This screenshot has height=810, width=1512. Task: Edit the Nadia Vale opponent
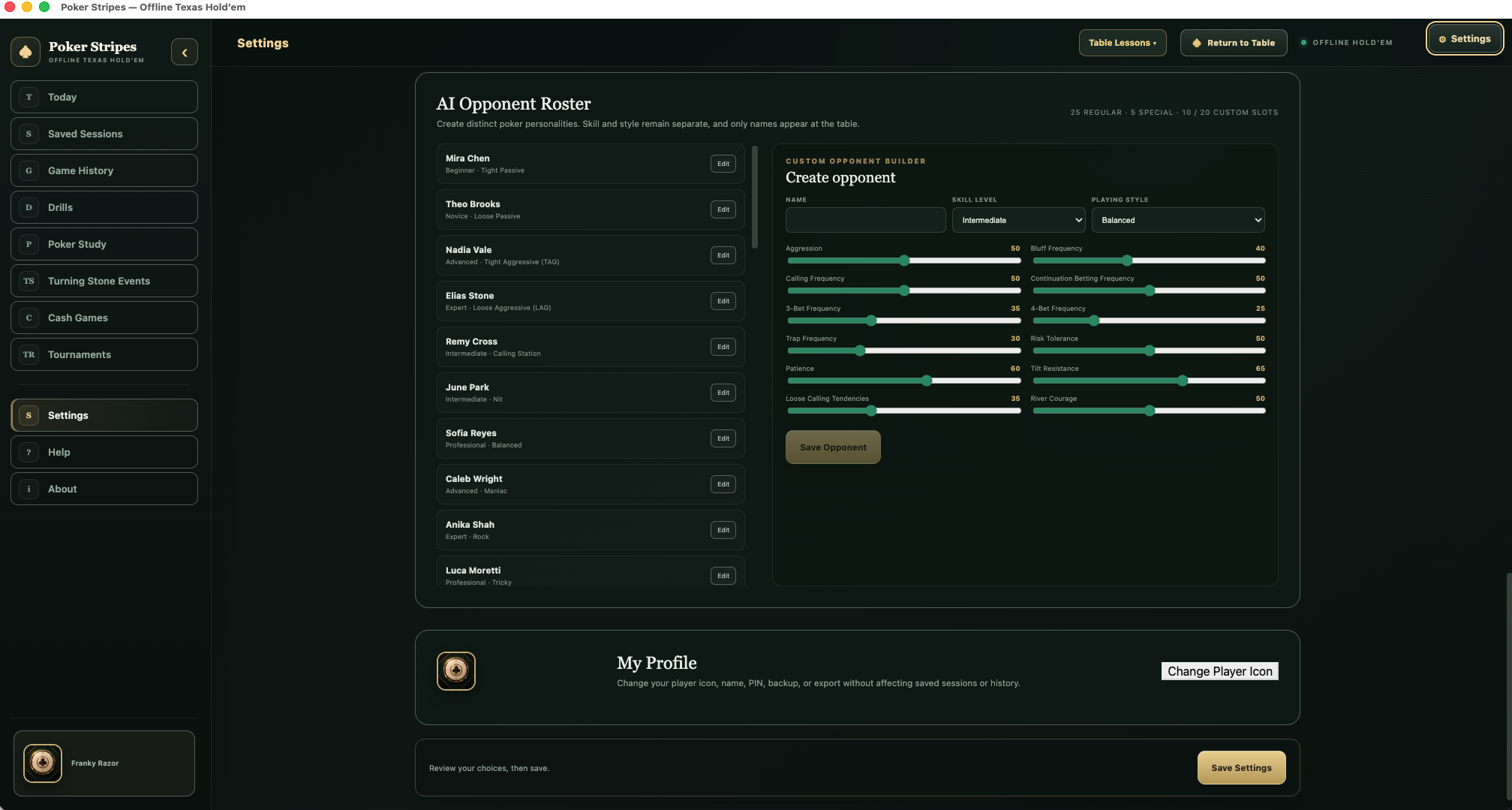tap(723, 255)
